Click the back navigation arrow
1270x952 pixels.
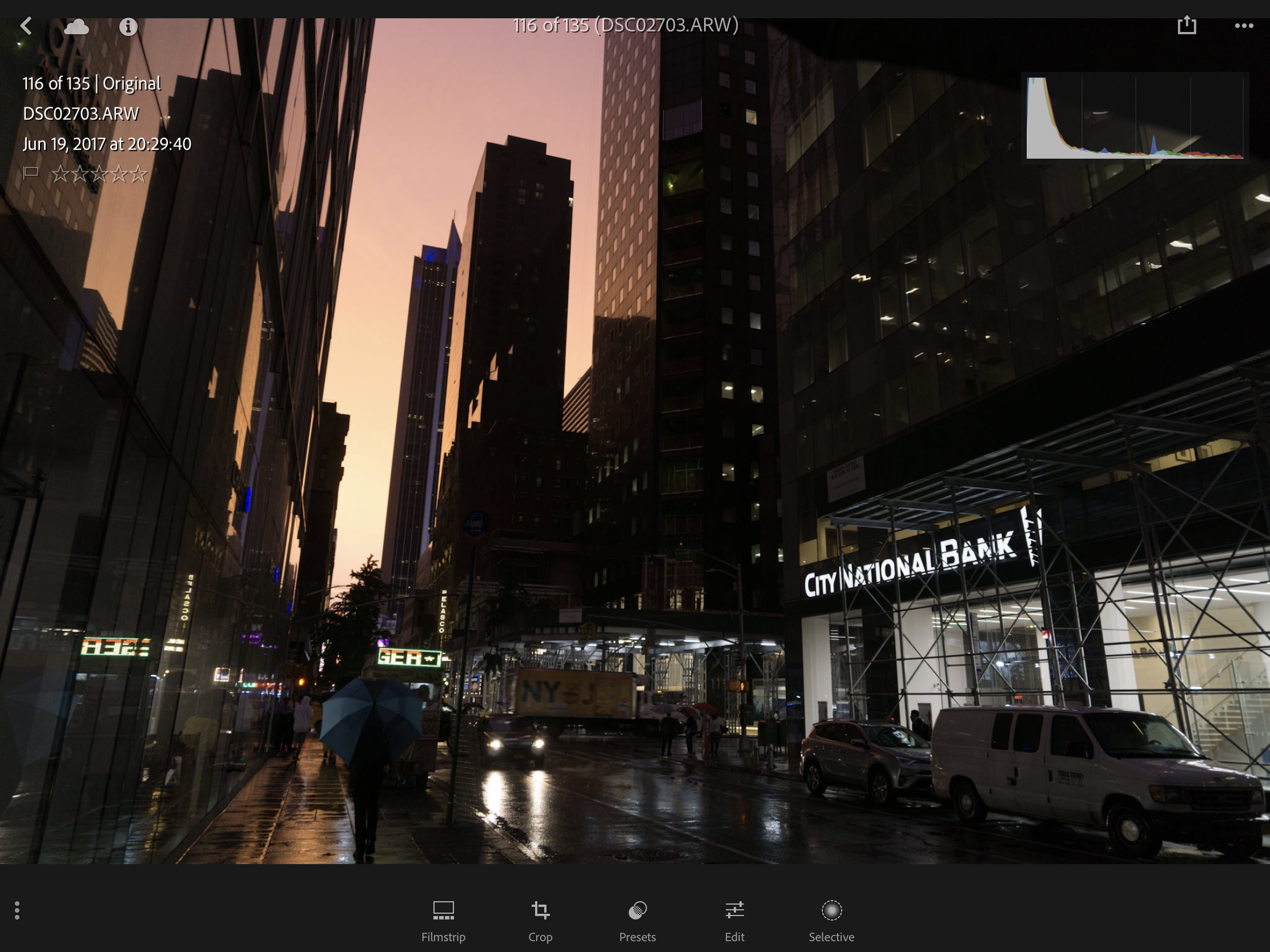26,25
